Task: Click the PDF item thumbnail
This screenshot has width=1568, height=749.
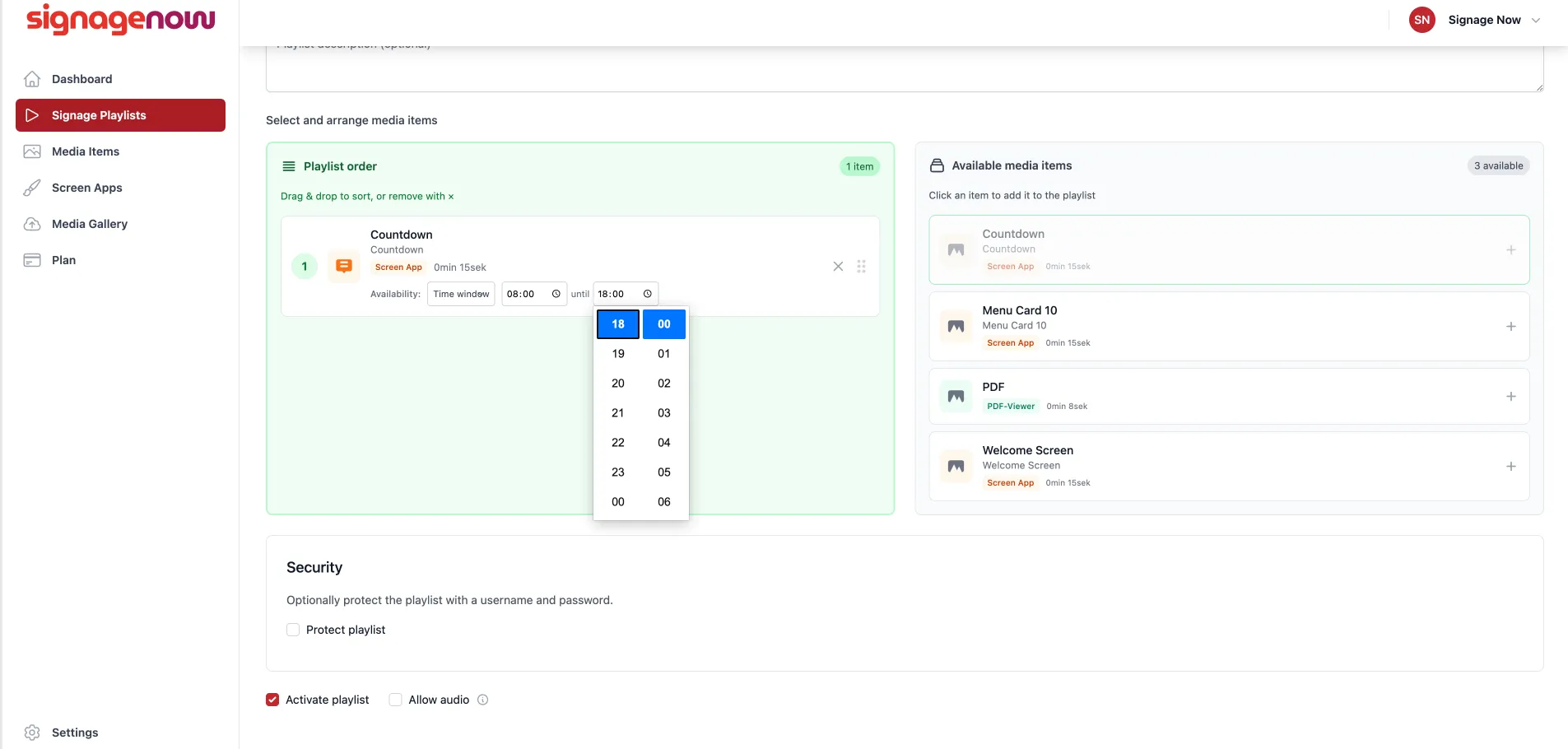Action: (956, 397)
